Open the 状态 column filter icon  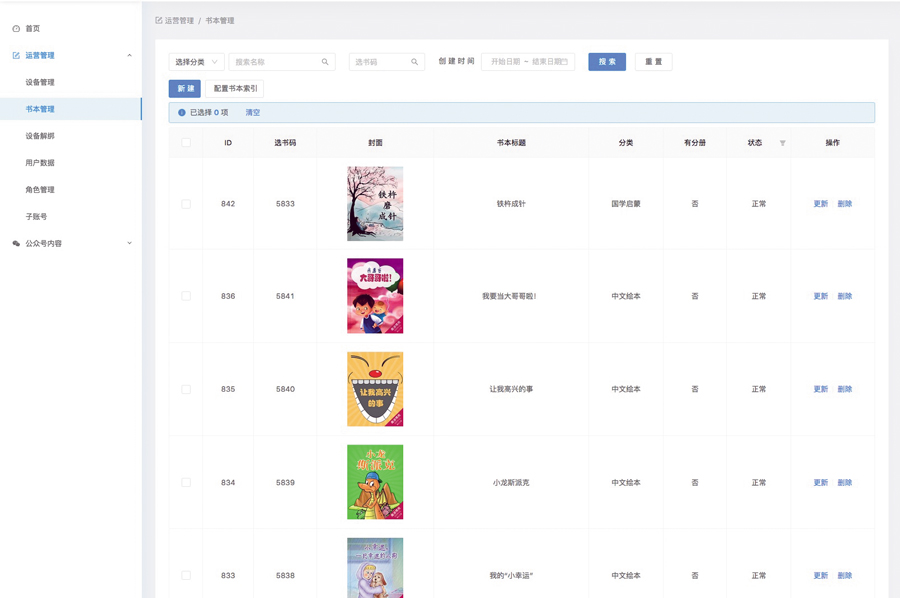point(782,143)
